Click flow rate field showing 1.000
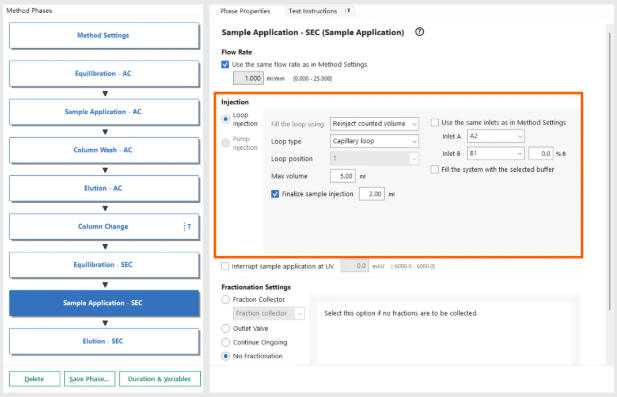 point(248,78)
